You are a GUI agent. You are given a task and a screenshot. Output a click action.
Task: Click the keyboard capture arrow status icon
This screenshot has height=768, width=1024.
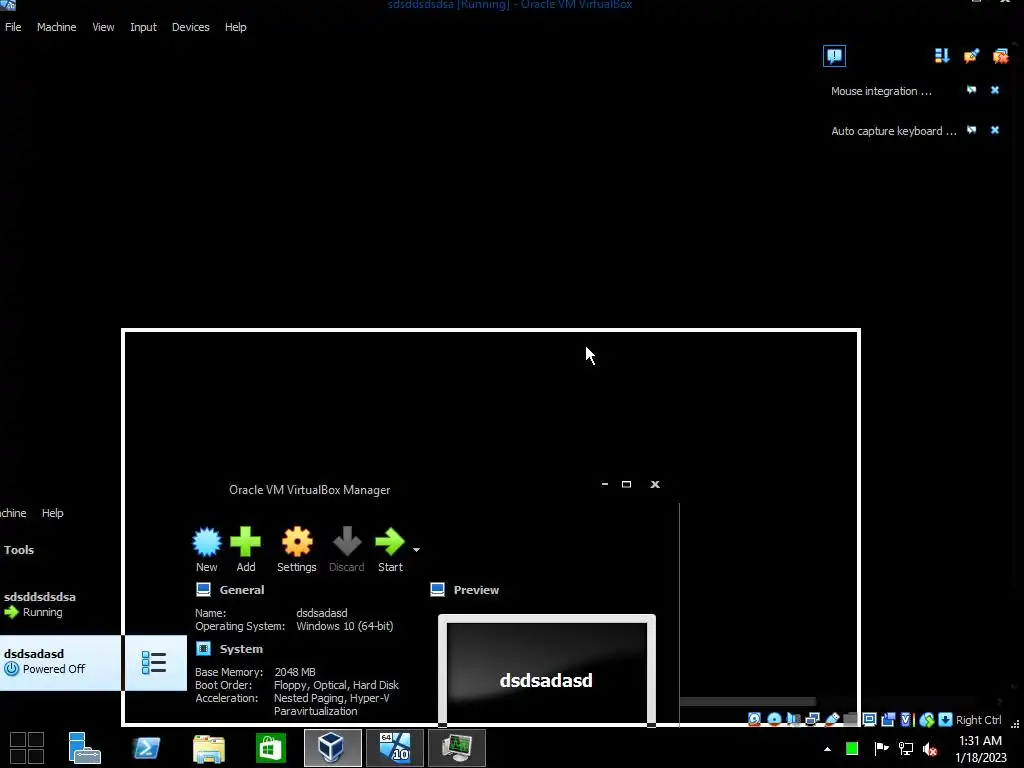pos(946,719)
